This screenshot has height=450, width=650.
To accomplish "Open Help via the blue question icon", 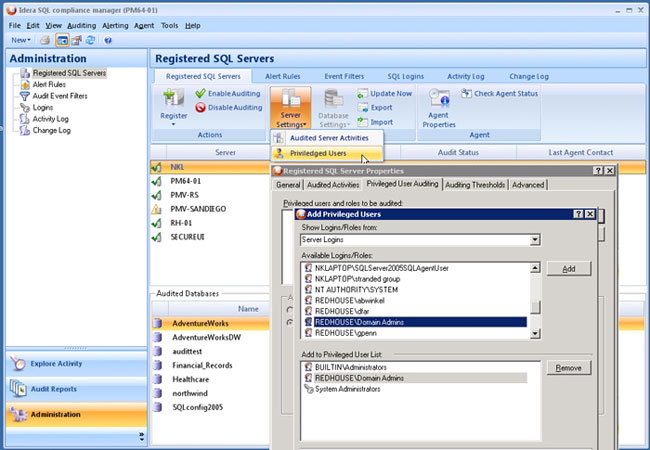I will 108,40.
